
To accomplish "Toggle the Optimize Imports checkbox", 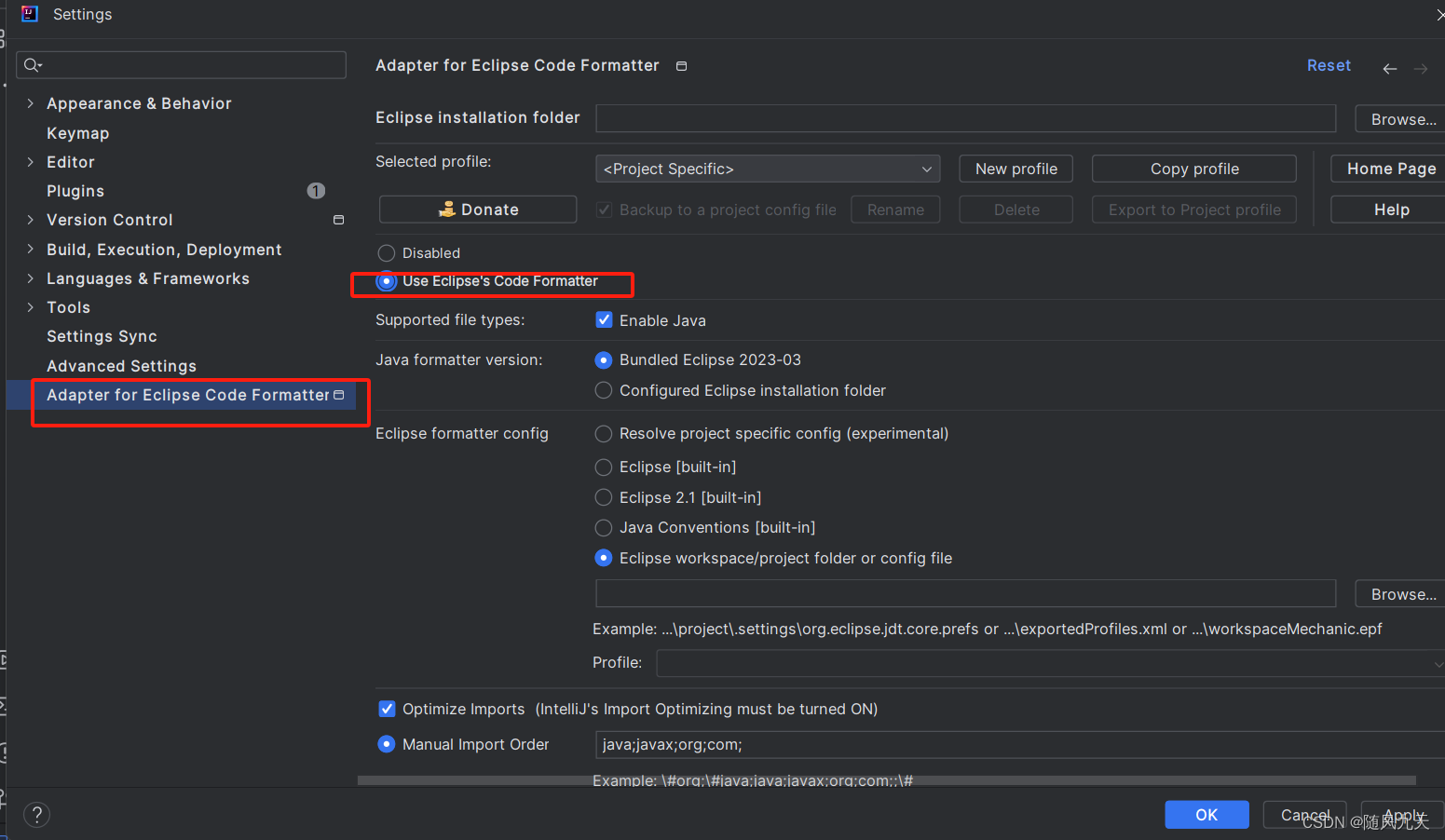I will (x=387, y=709).
